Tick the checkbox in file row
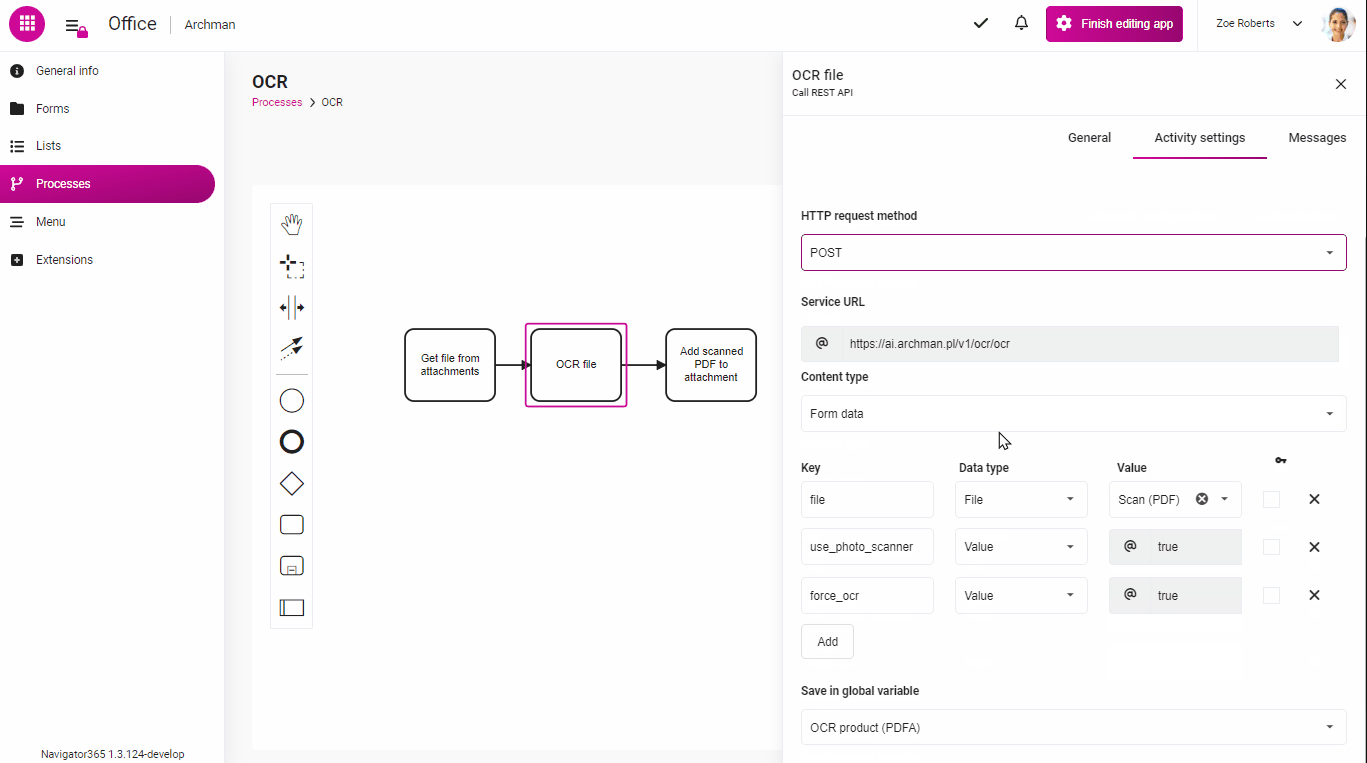This screenshot has height=763, width=1367. (x=1271, y=499)
